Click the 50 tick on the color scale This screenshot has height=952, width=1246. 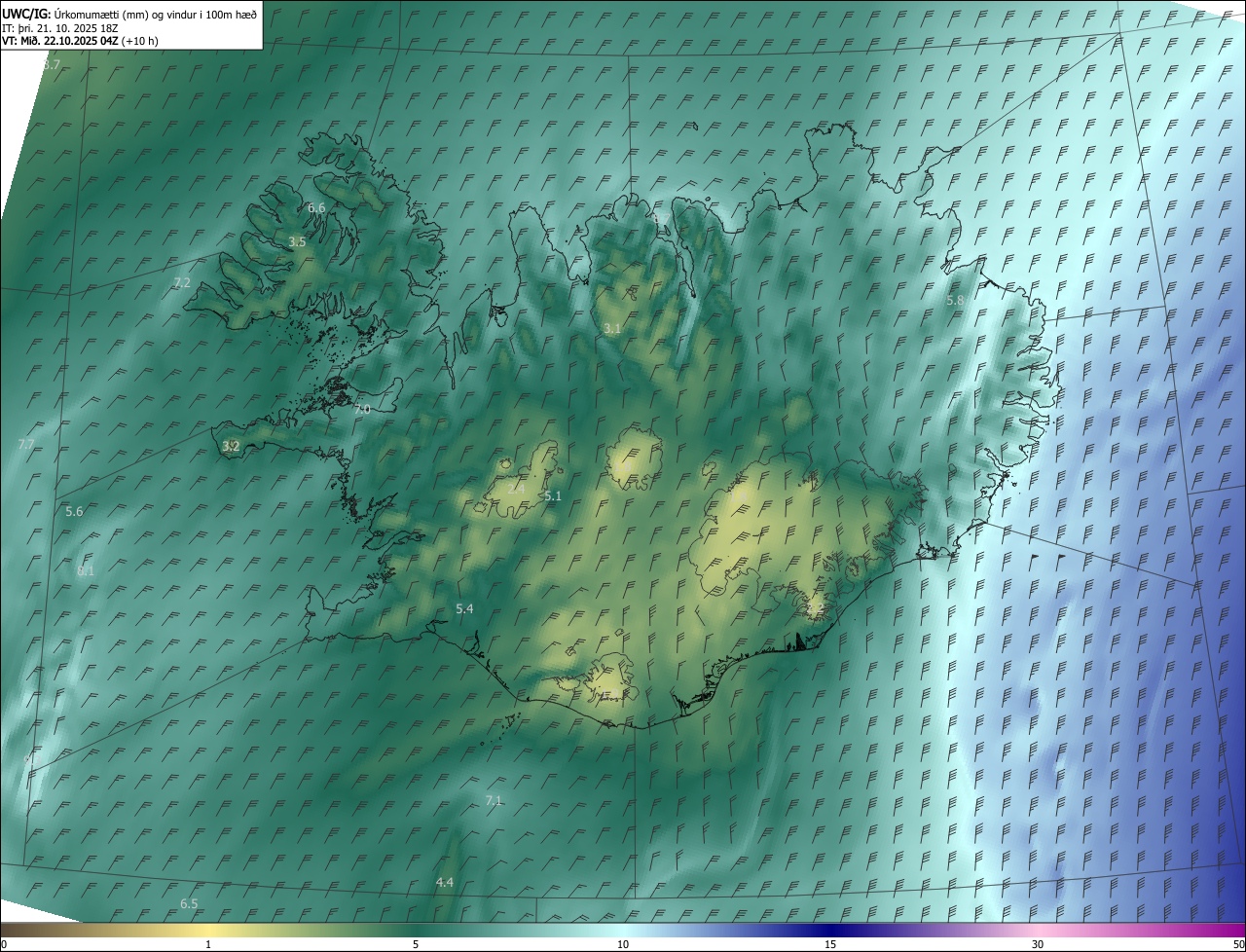coord(1238,944)
